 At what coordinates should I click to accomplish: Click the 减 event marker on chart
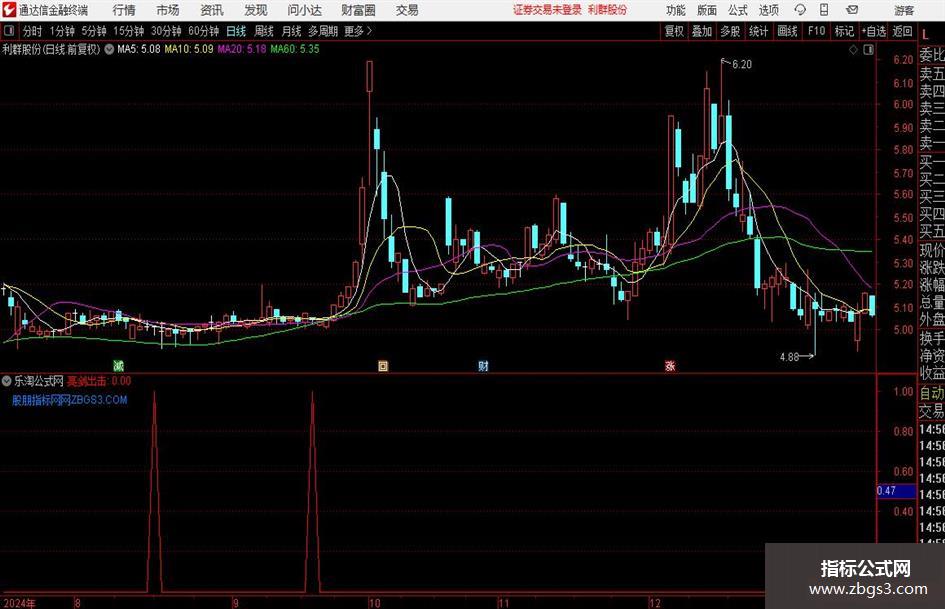[119, 365]
